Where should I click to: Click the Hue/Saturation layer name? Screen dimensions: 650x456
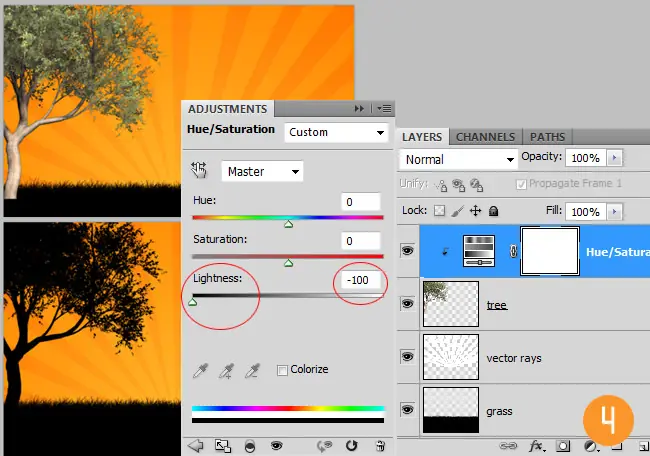[x=618, y=252]
